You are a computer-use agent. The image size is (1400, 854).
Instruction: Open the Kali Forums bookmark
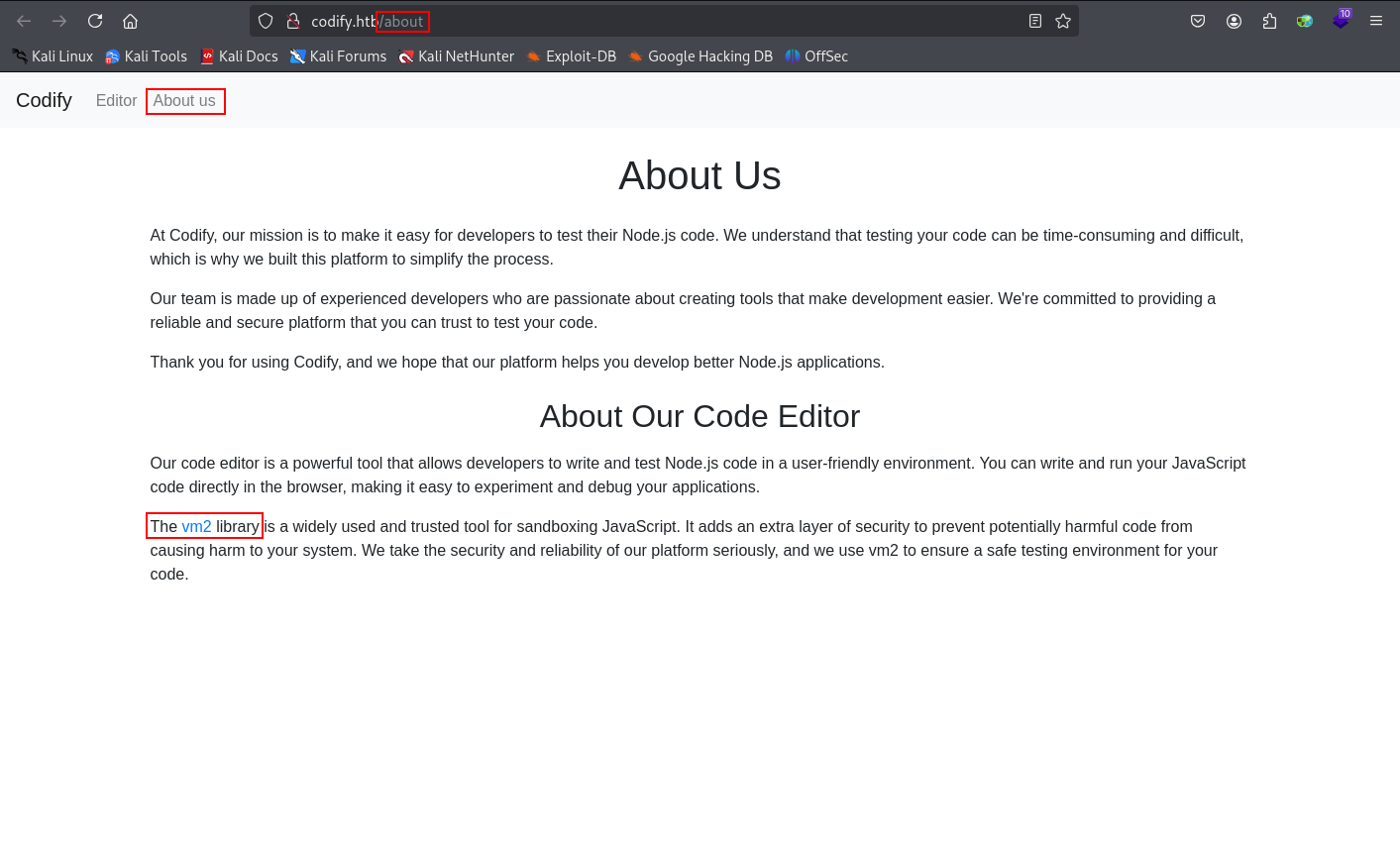click(x=339, y=56)
